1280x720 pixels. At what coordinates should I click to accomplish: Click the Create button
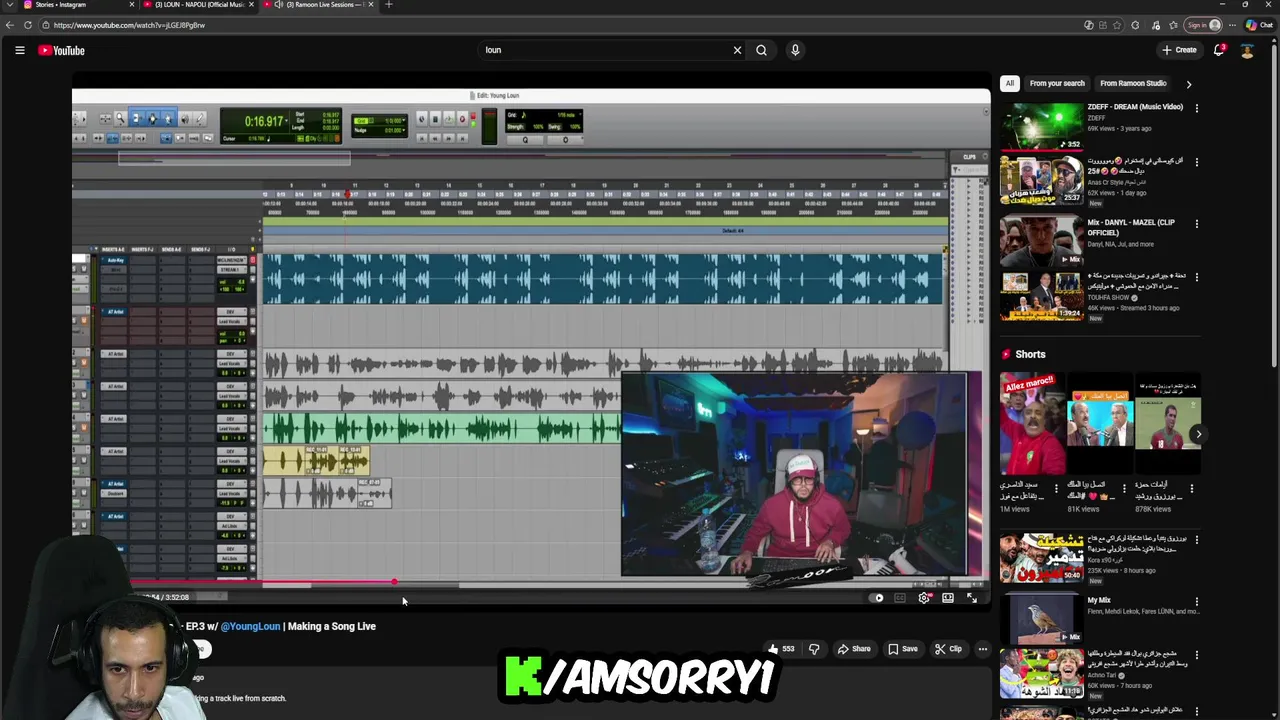(x=1179, y=50)
